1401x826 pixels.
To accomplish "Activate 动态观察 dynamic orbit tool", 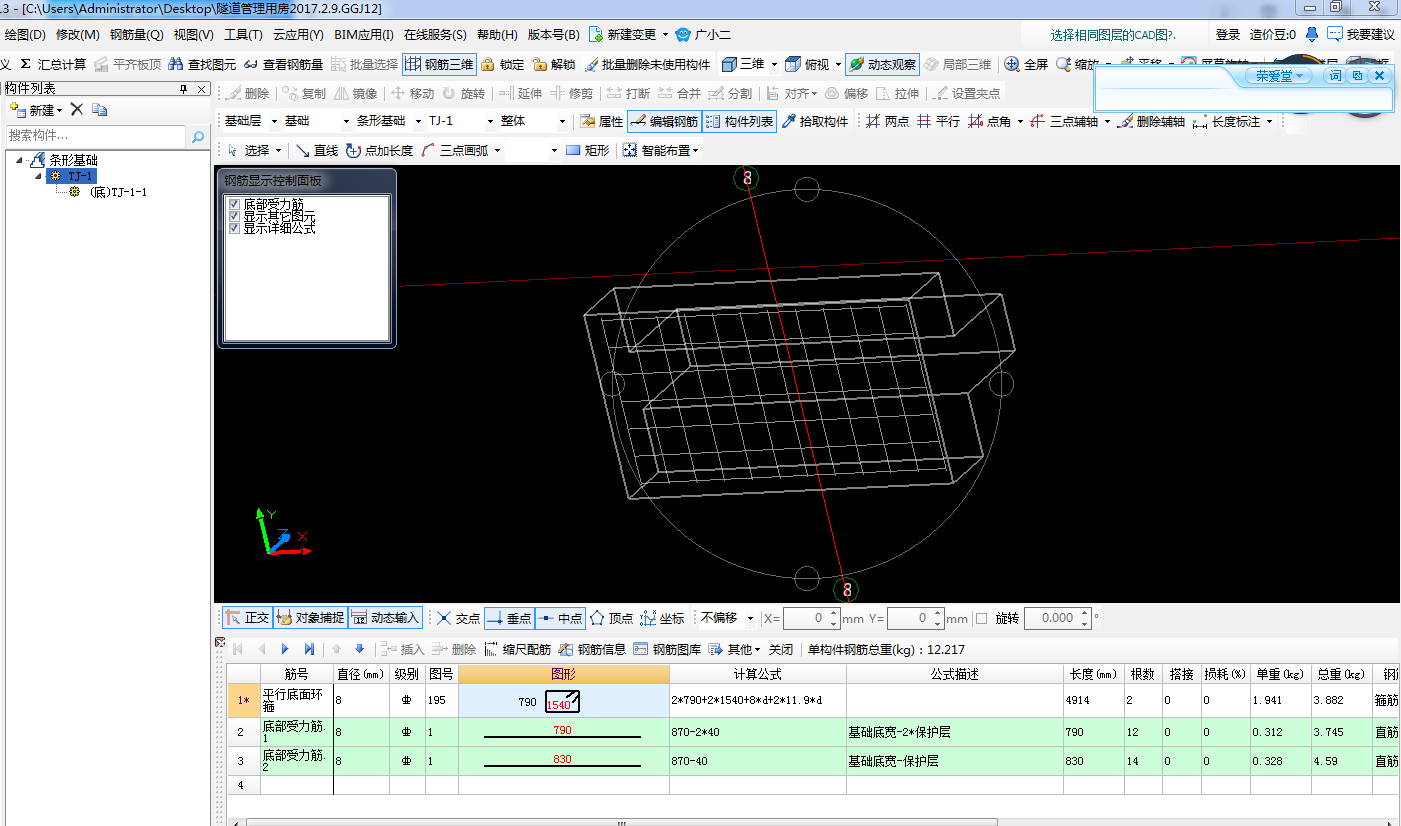I will (x=881, y=64).
